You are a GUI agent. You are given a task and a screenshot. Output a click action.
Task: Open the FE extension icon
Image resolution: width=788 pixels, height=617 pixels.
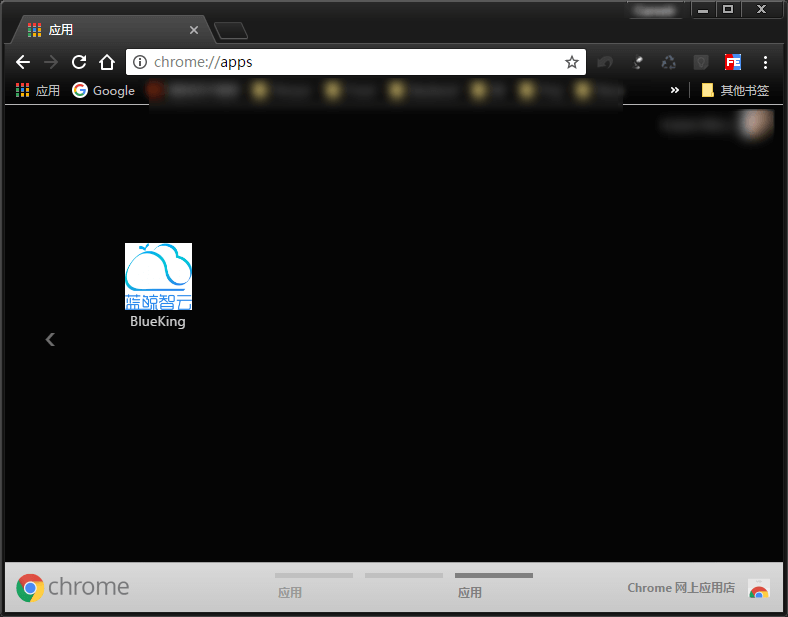[x=733, y=62]
